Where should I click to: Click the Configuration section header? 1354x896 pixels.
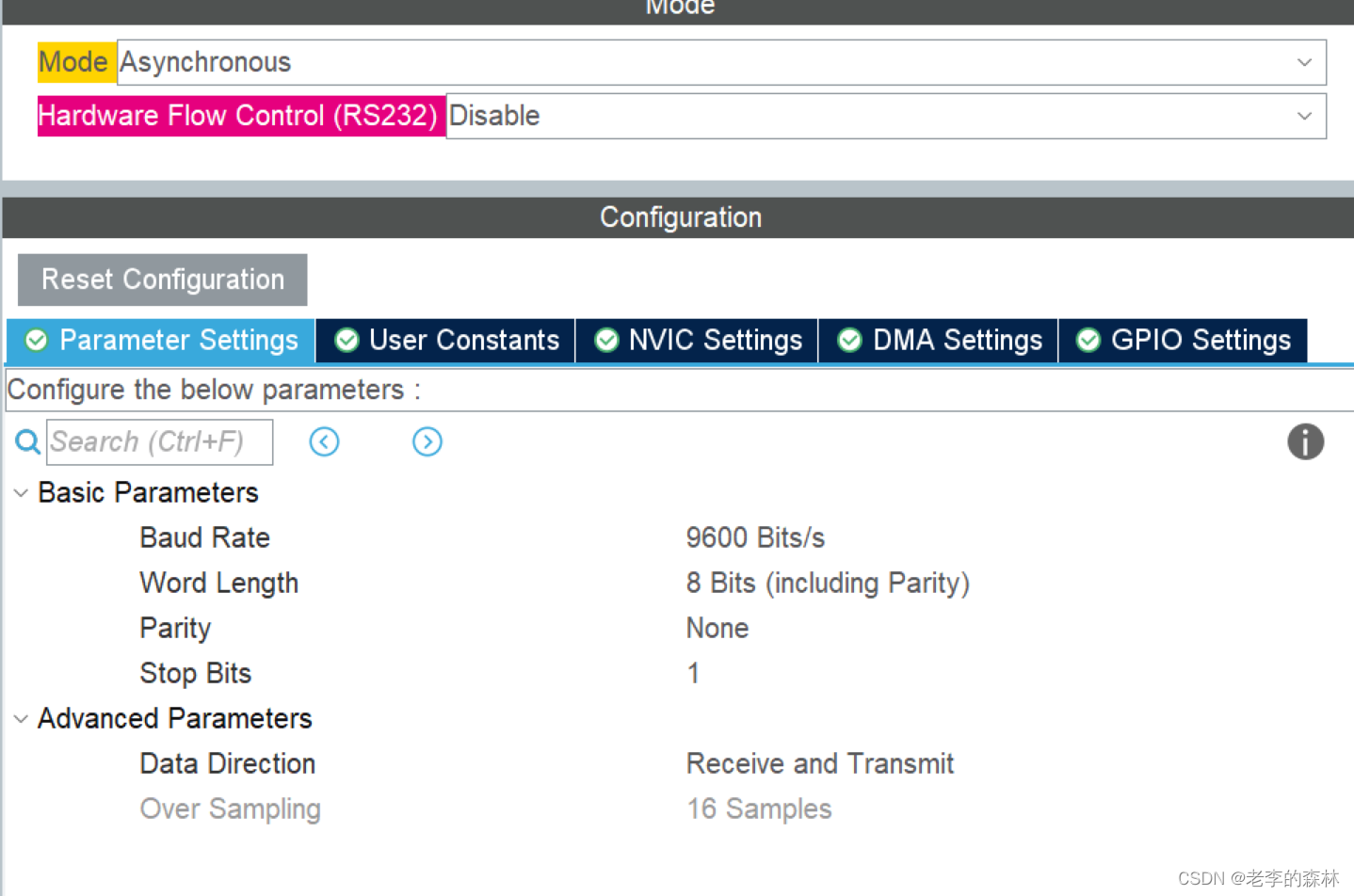tap(678, 217)
